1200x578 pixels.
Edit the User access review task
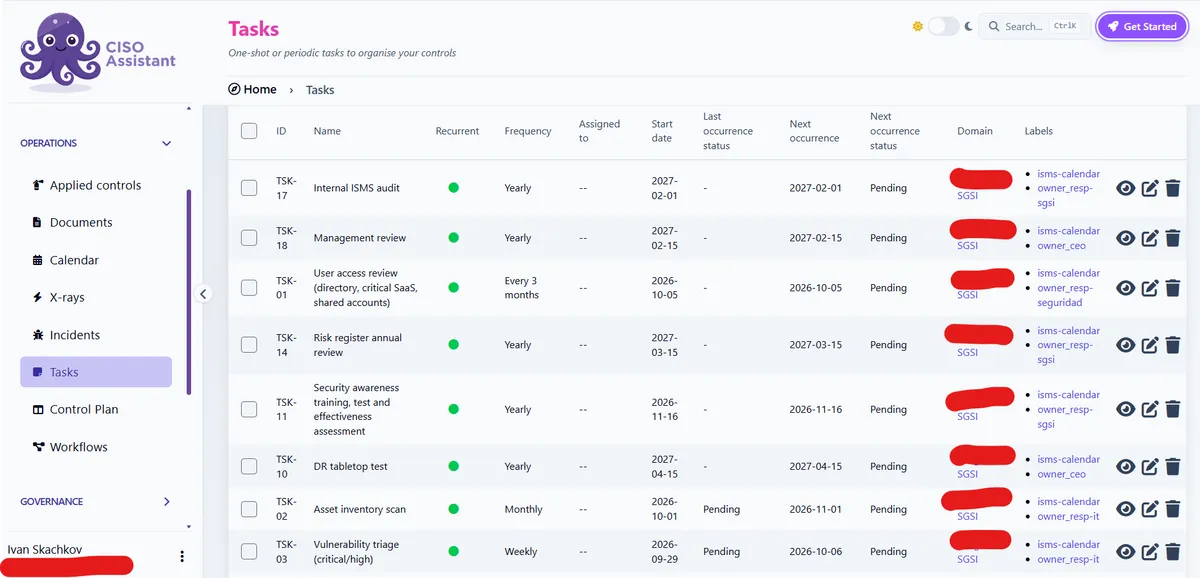(1150, 288)
